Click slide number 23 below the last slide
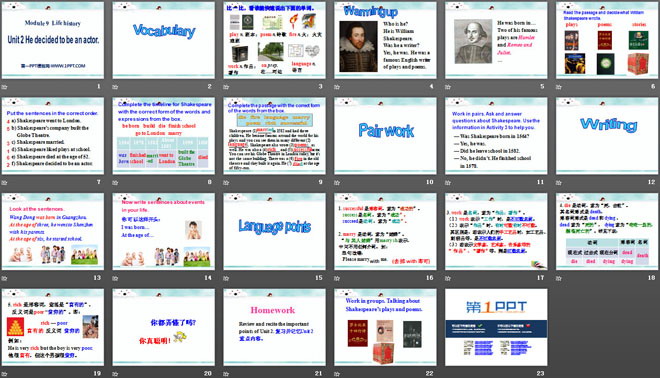 click(540, 373)
